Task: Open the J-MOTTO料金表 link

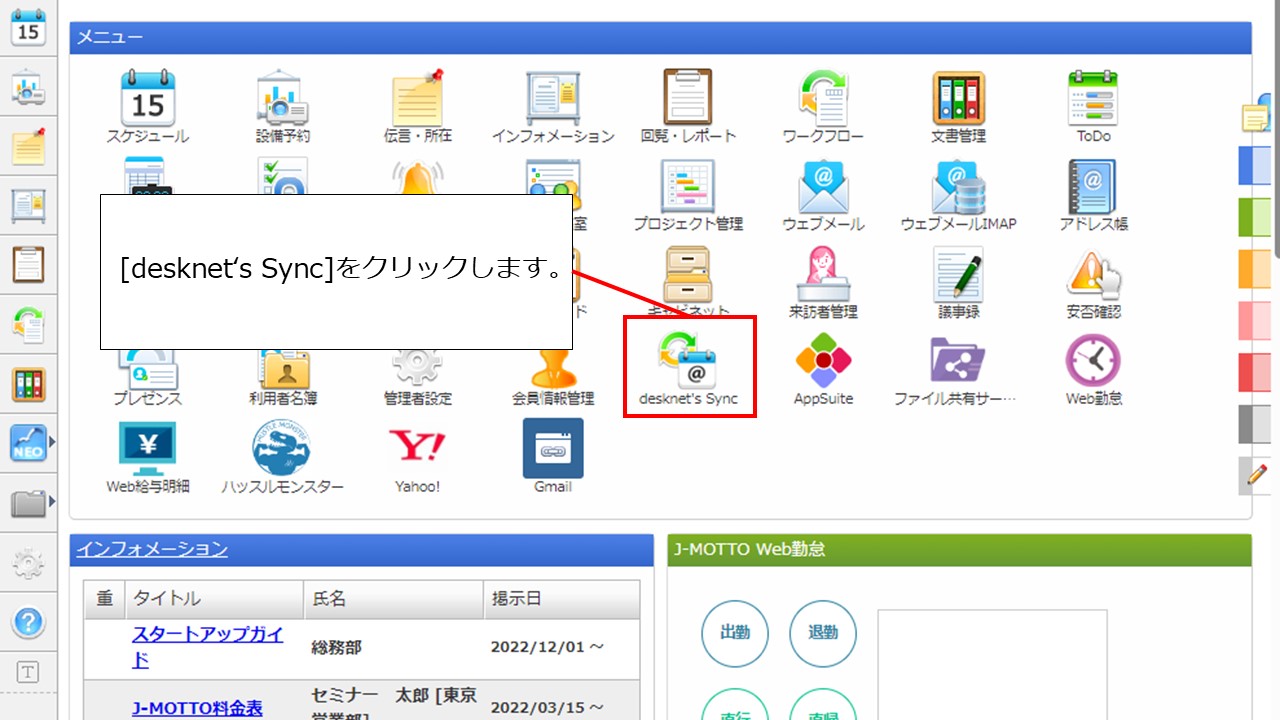Action: [x=196, y=707]
